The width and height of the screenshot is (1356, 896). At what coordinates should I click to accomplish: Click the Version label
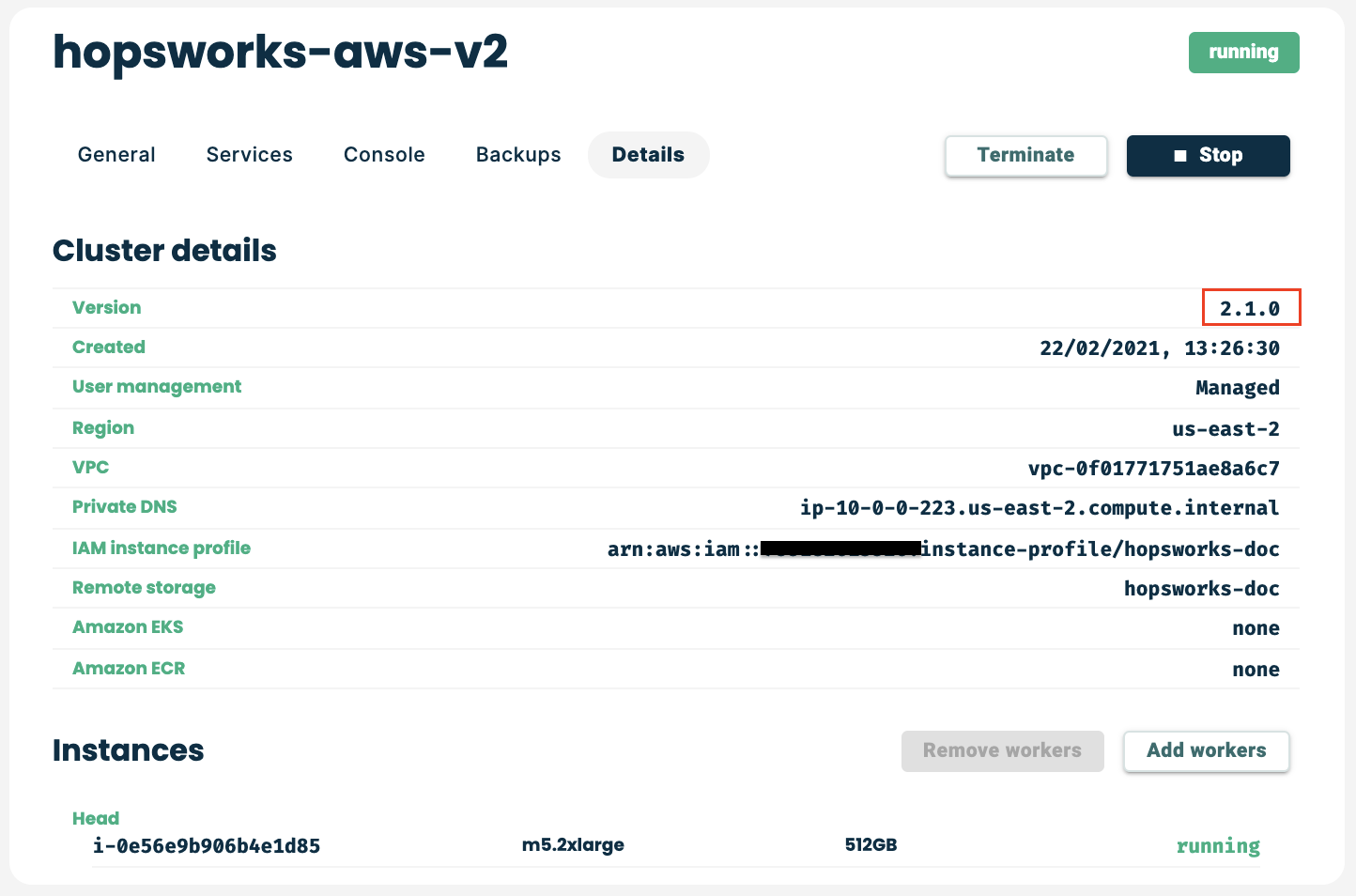point(107,308)
